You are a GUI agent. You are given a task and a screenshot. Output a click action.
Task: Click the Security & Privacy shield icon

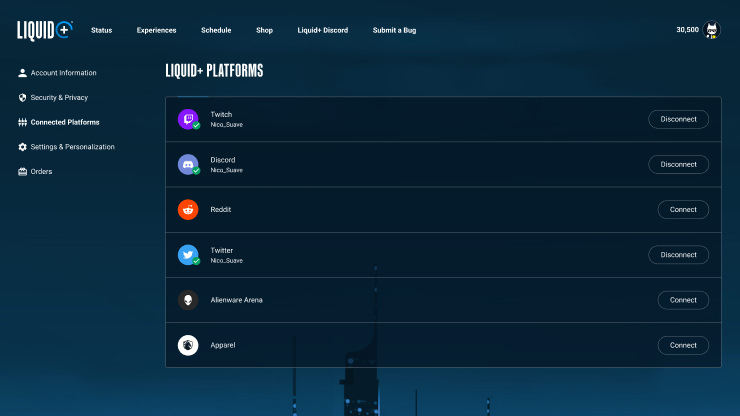(x=22, y=98)
